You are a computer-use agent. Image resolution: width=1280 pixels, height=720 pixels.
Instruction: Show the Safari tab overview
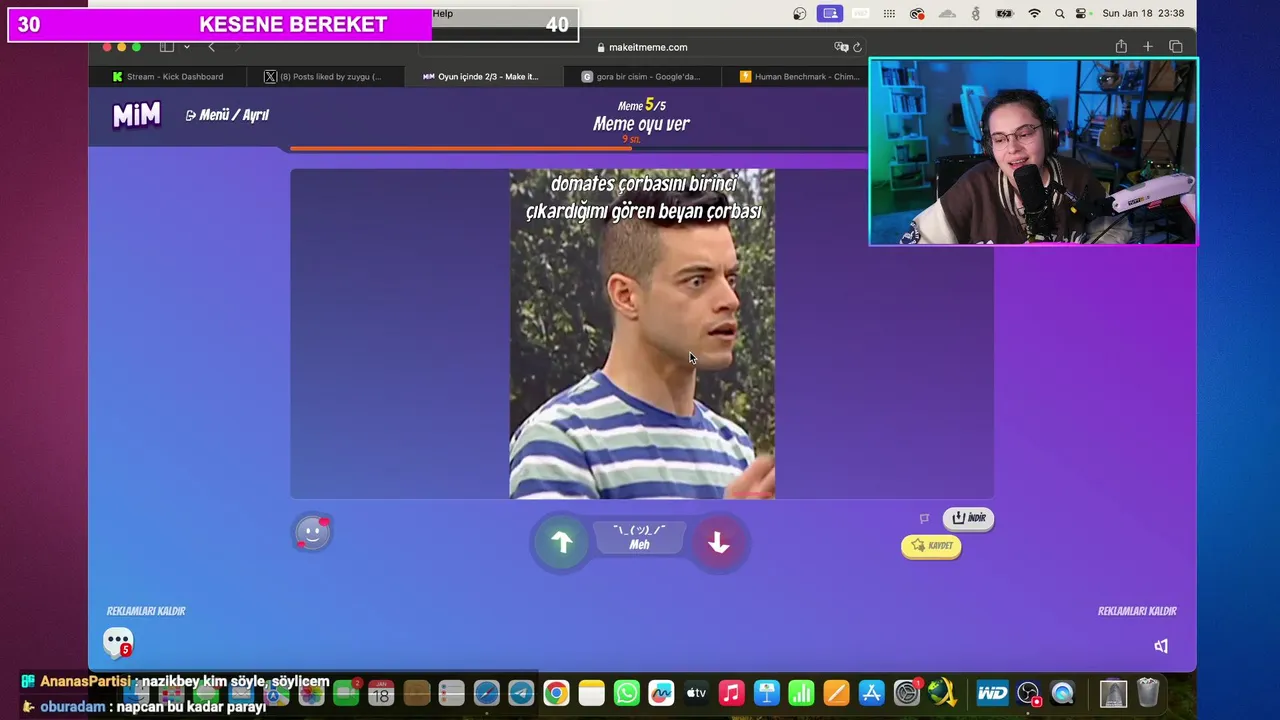(x=1175, y=47)
